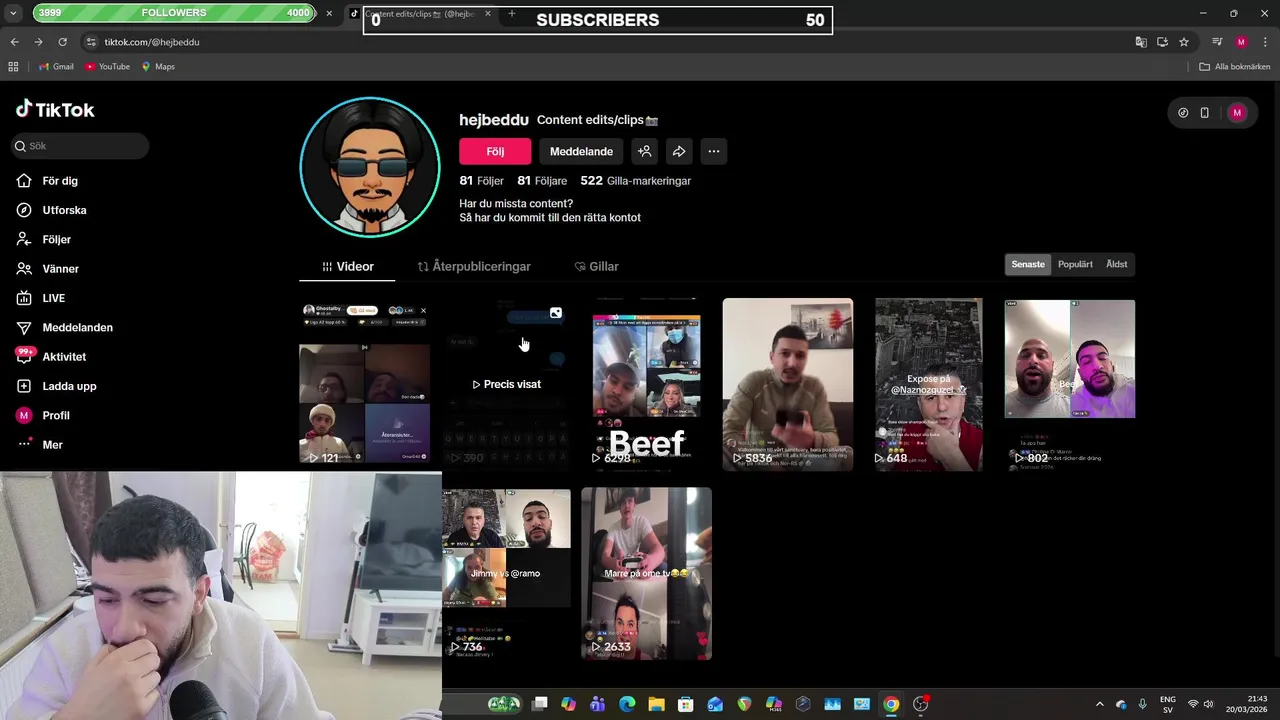Open the video with 121 views

pos(365,384)
